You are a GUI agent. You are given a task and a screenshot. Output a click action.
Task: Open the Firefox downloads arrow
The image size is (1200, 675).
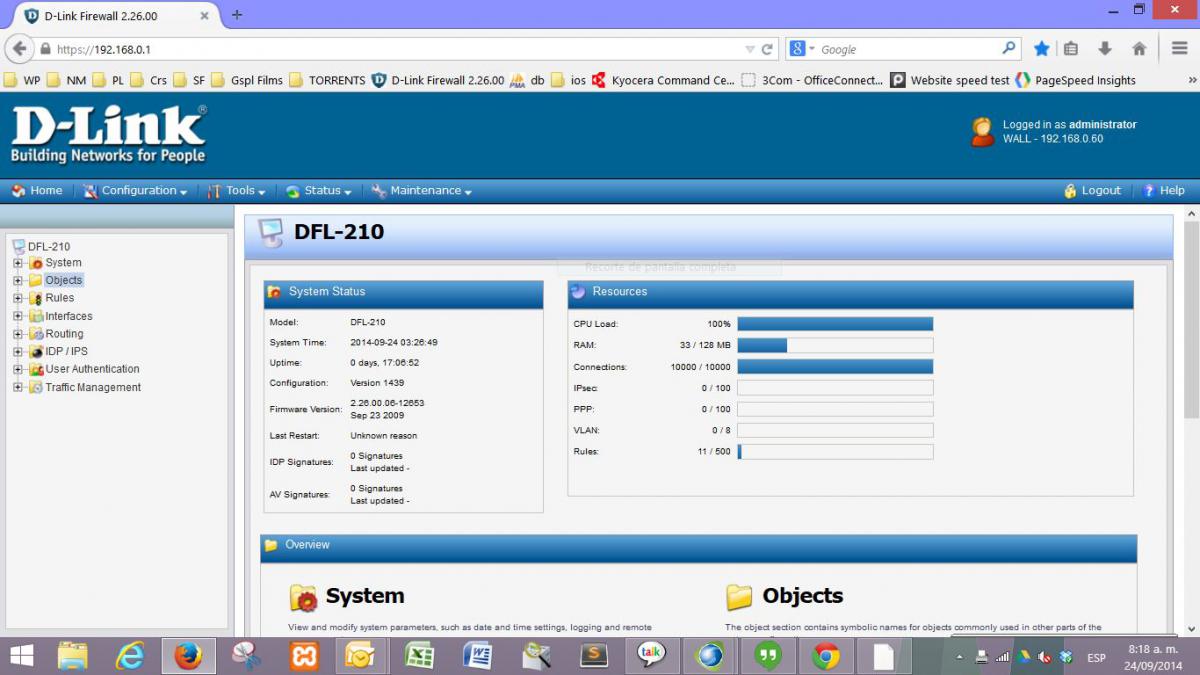pos(1105,48)
